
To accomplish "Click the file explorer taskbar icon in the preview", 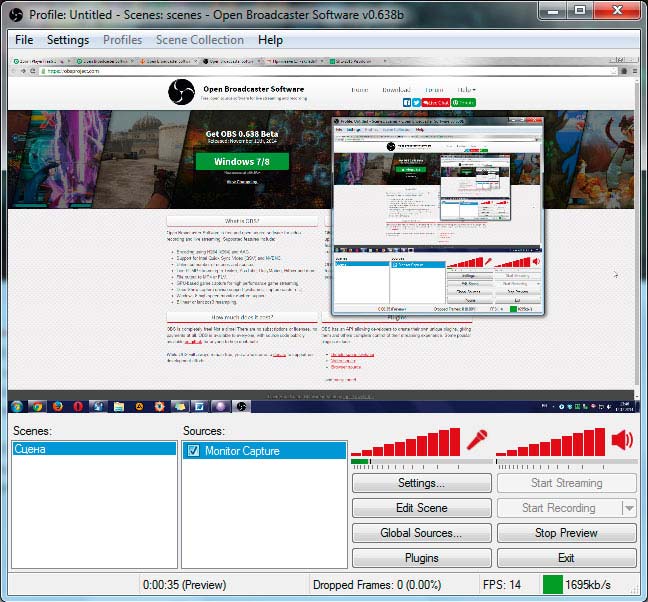I will point(119,407).
